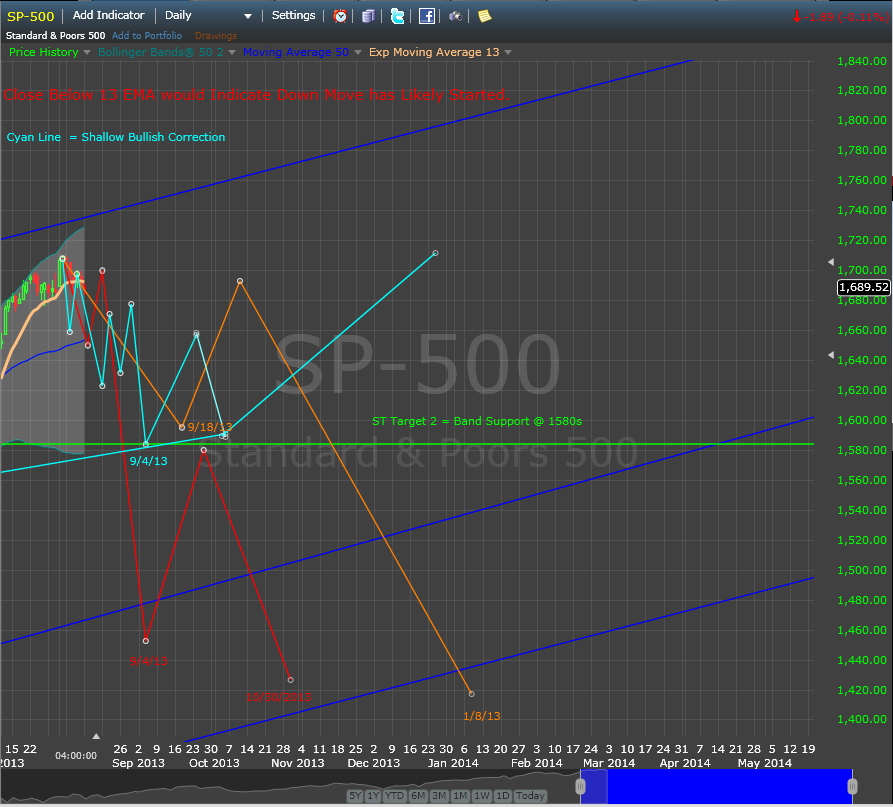Click Standard & Poors 500 title text
This screenshot has width=893, height=807.
55,35
